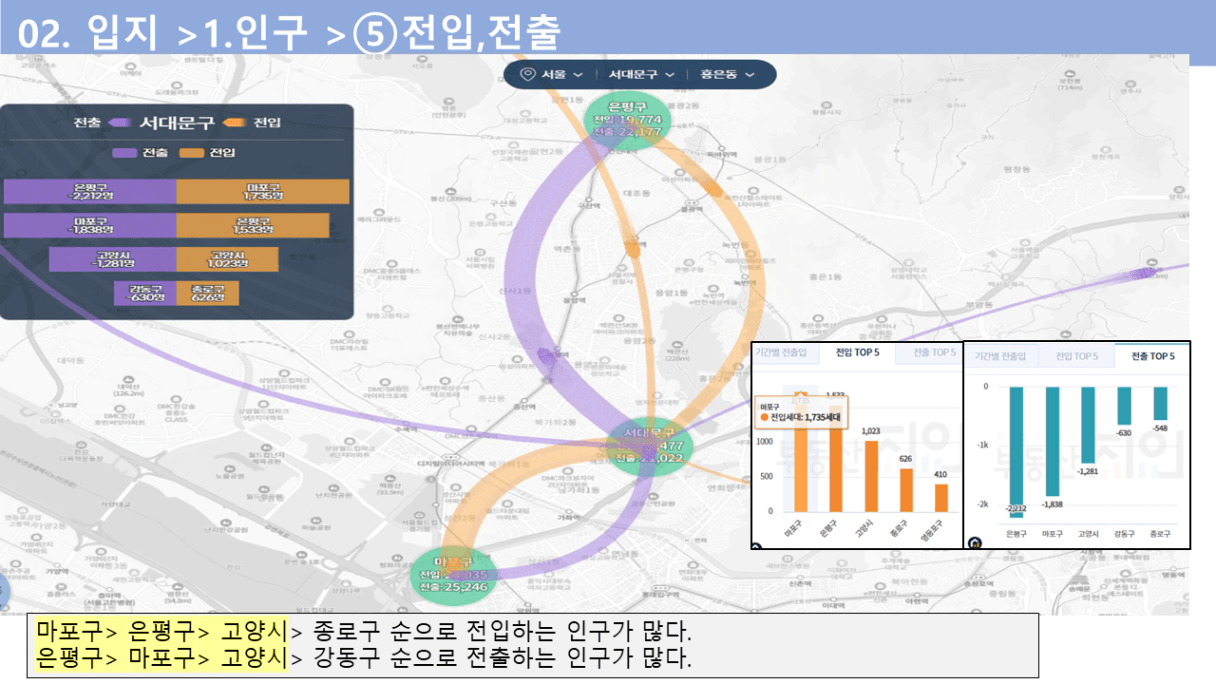Click the slide title 02. 입지 >1.인구

(x=164, y=33)
